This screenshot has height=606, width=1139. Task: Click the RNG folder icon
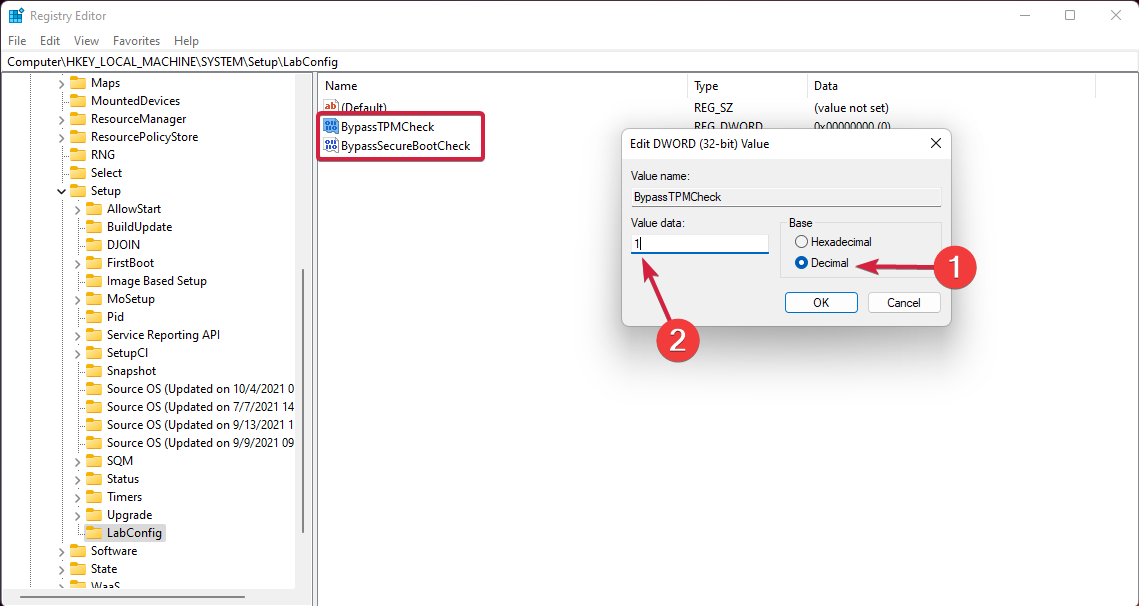(x=78, y=155)
